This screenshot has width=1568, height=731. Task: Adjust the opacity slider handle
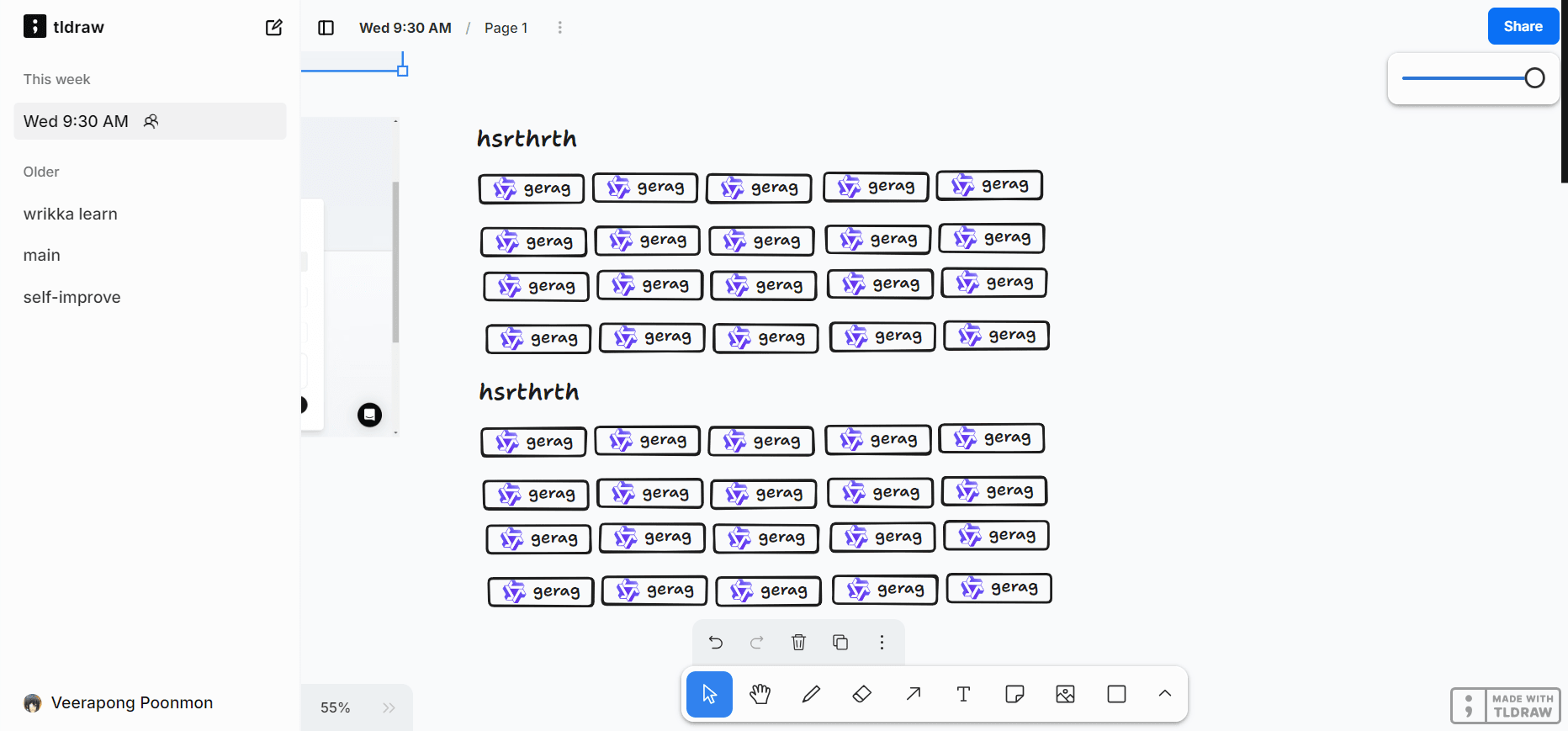[1534, 78]
